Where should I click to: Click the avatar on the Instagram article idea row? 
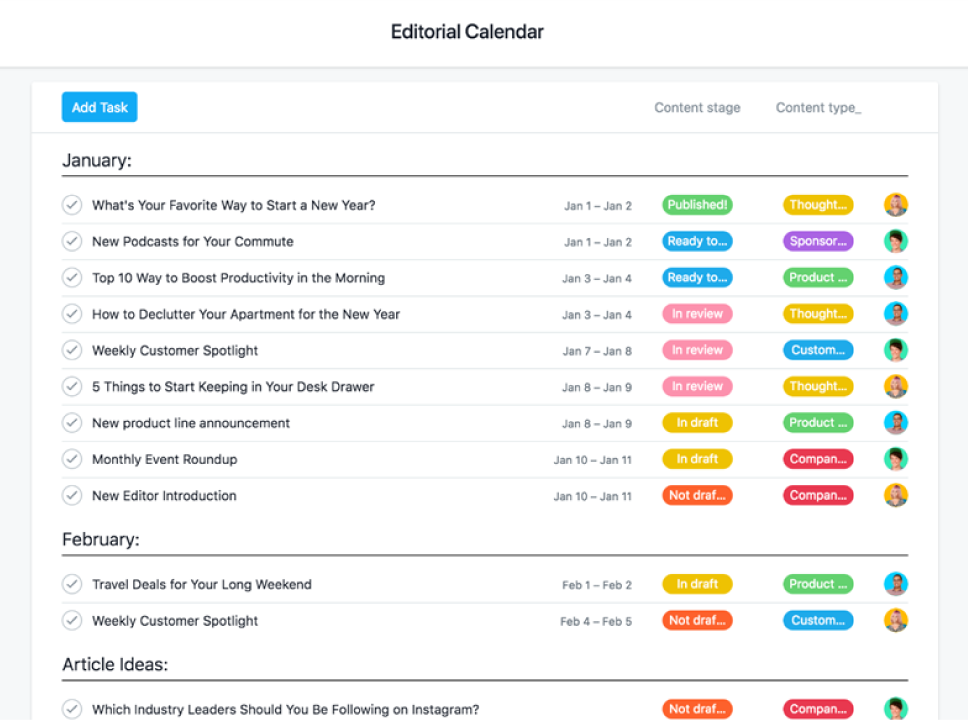tap(895, 708)
